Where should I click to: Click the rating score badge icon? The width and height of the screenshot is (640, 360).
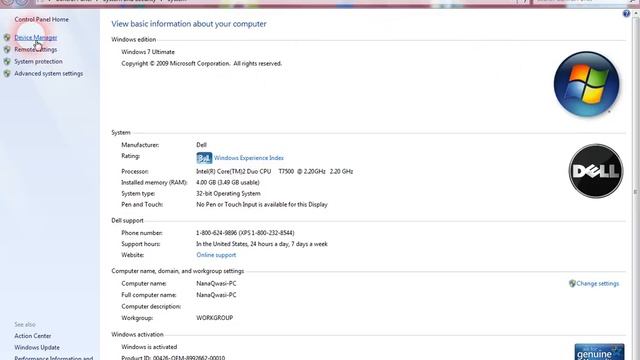(x=204, y=158)
